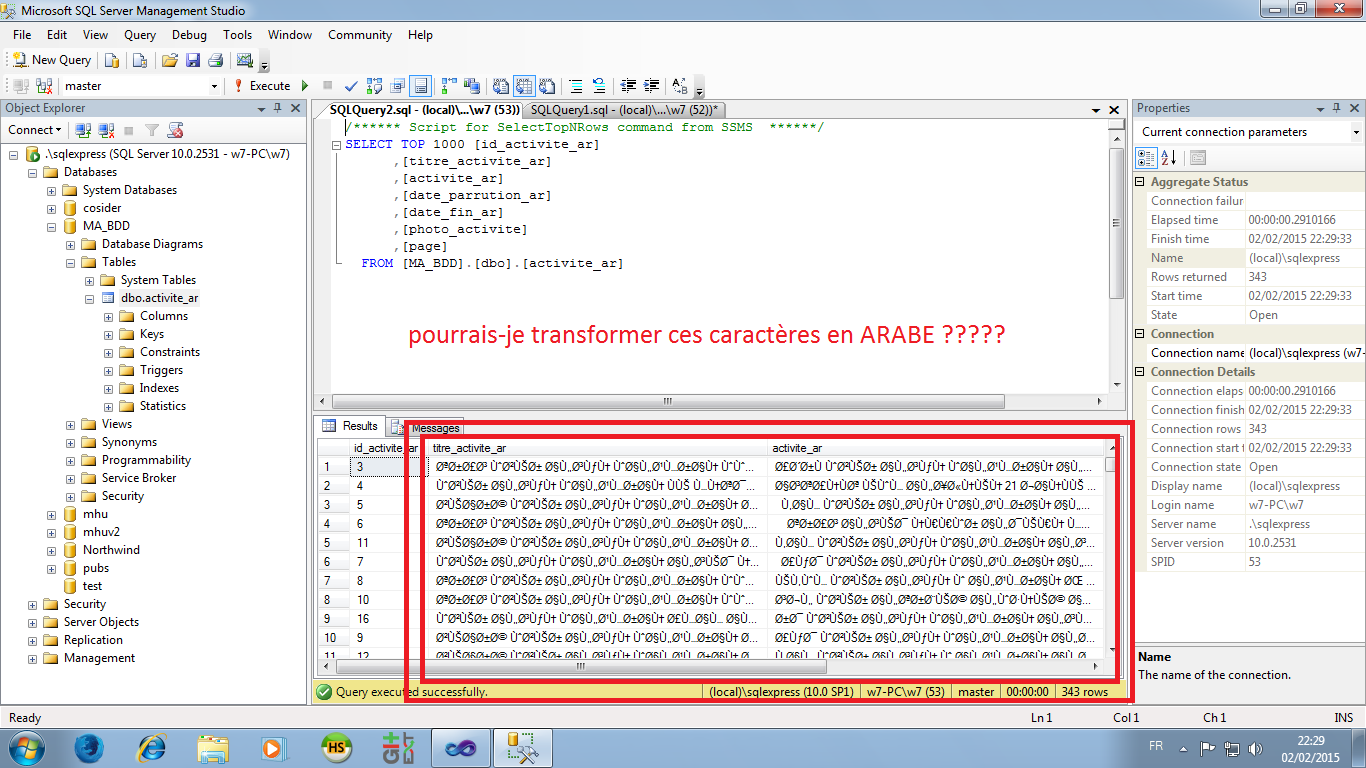Select the Results tab
Viewport: 1366px width, 768px height.
351,426
